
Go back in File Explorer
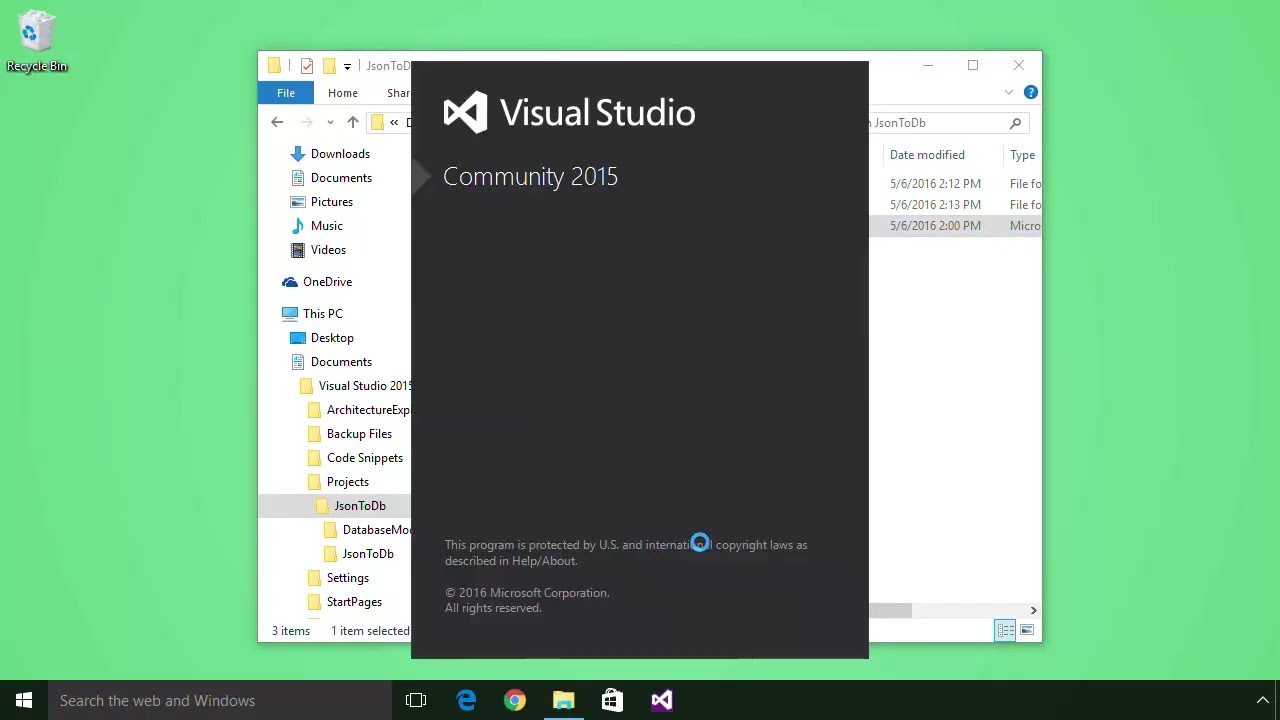[277, 122]
